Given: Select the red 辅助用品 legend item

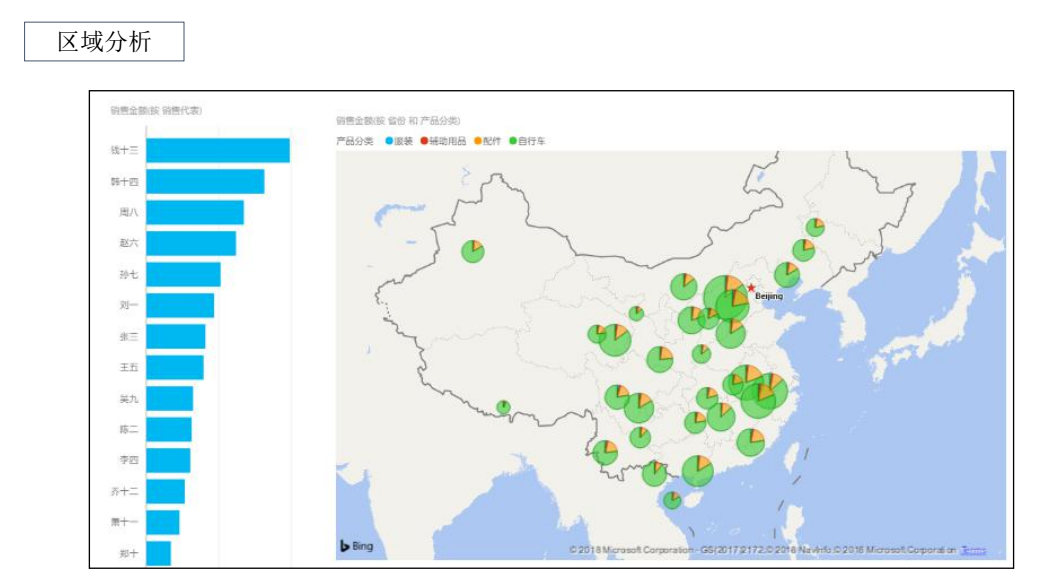Looking at the screenshot, I should click(442, 141).
